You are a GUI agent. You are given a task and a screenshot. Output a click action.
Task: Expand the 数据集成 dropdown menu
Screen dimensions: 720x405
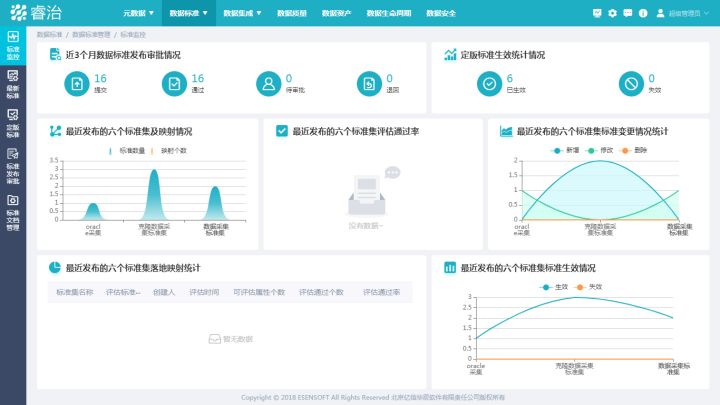pyautogui.click(x=242, y=13)
